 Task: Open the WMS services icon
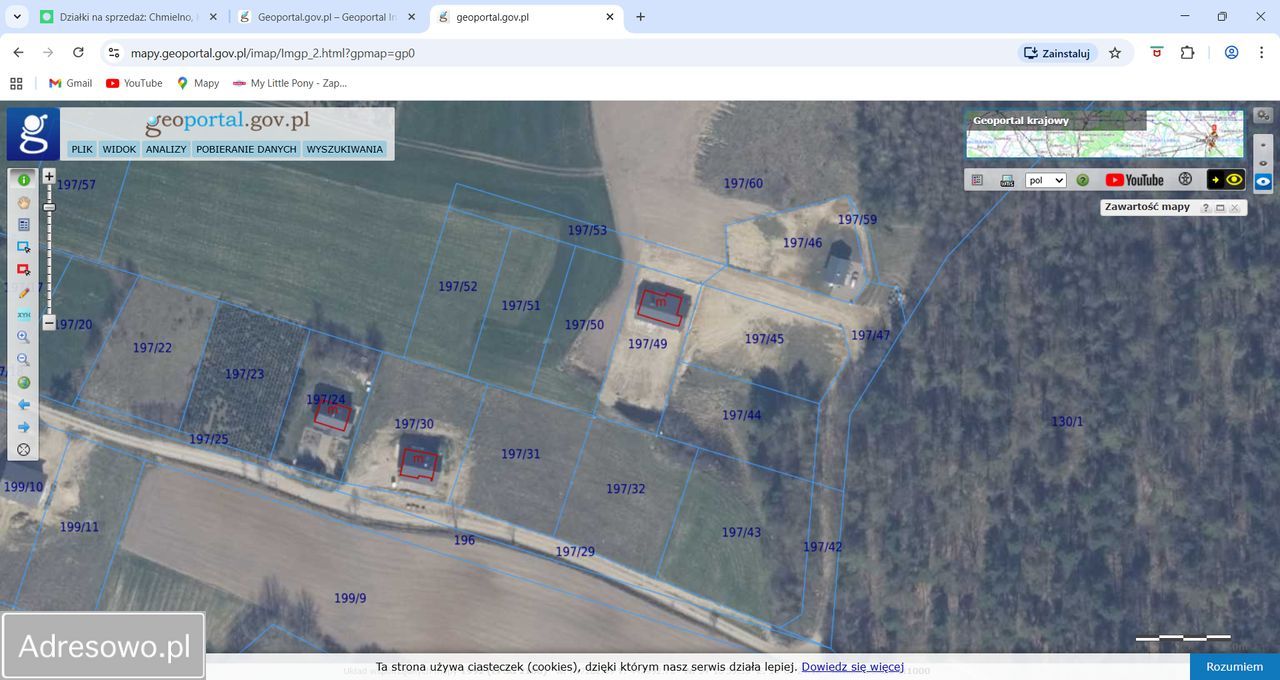point(1007,180)
